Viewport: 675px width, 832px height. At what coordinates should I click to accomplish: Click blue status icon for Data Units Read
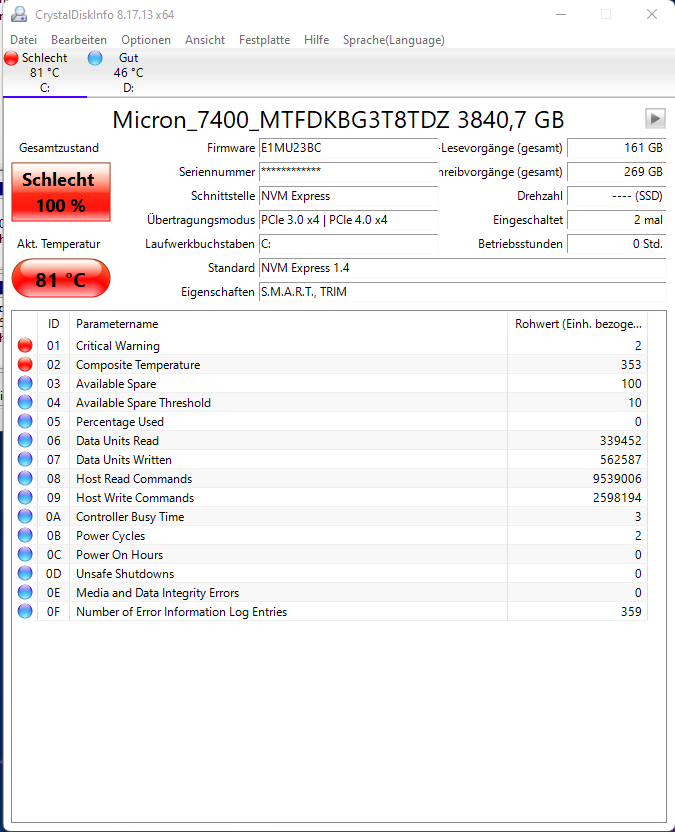coord(25,440)
